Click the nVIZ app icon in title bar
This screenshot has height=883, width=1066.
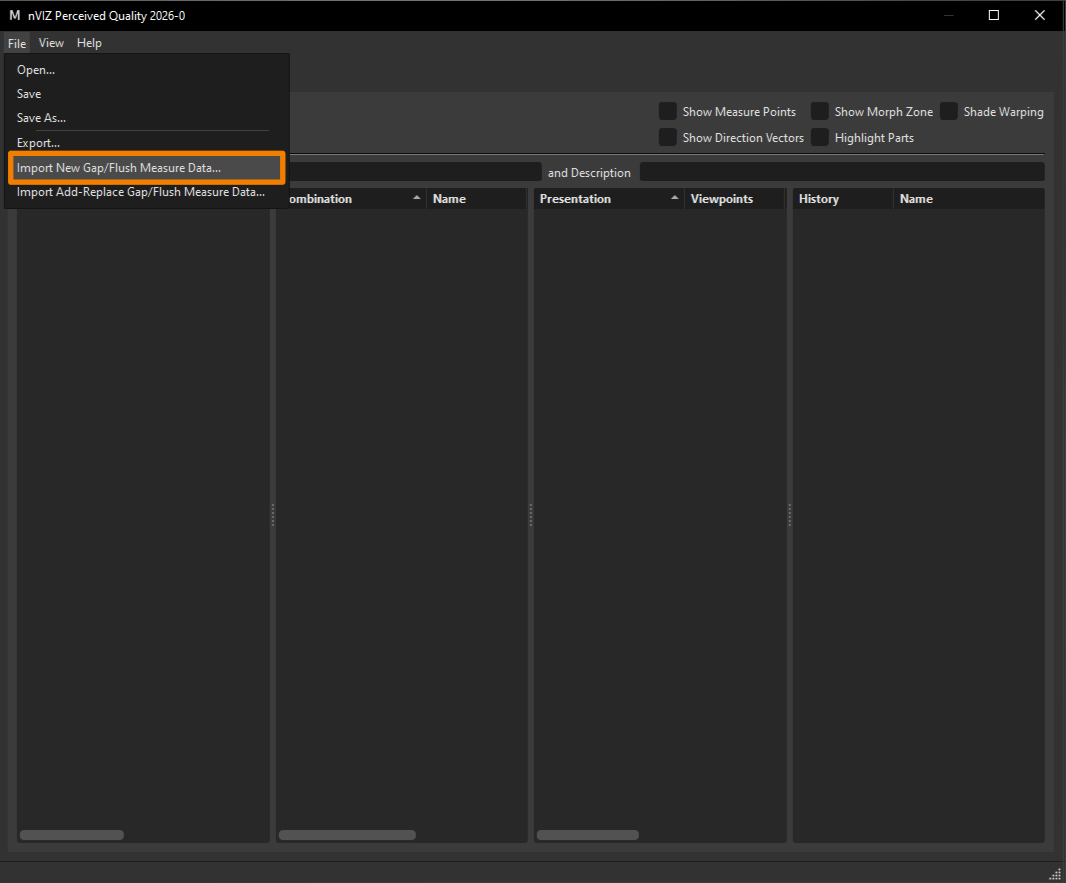pyautogui.click(x=14, y=15)
